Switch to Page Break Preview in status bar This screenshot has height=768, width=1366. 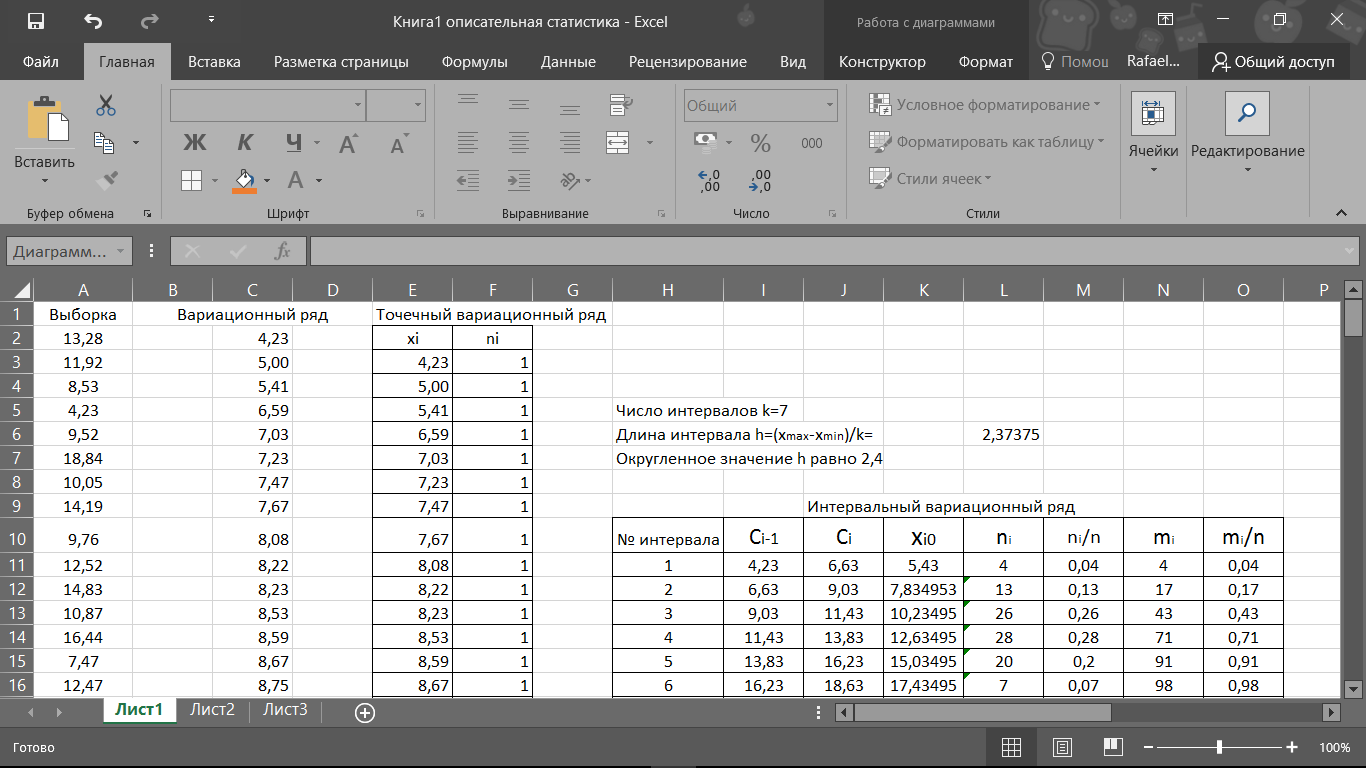coord(1113,748)
